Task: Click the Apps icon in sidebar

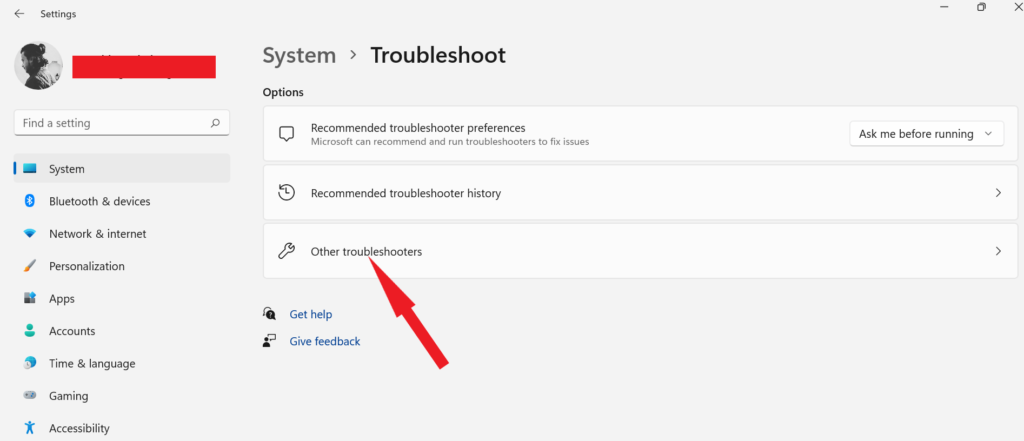Action: click(29, 299)
